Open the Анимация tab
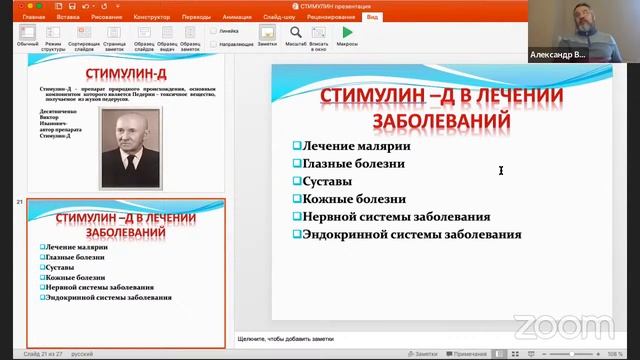This screenshot has width=640, height=360. (x=237, y=17)
